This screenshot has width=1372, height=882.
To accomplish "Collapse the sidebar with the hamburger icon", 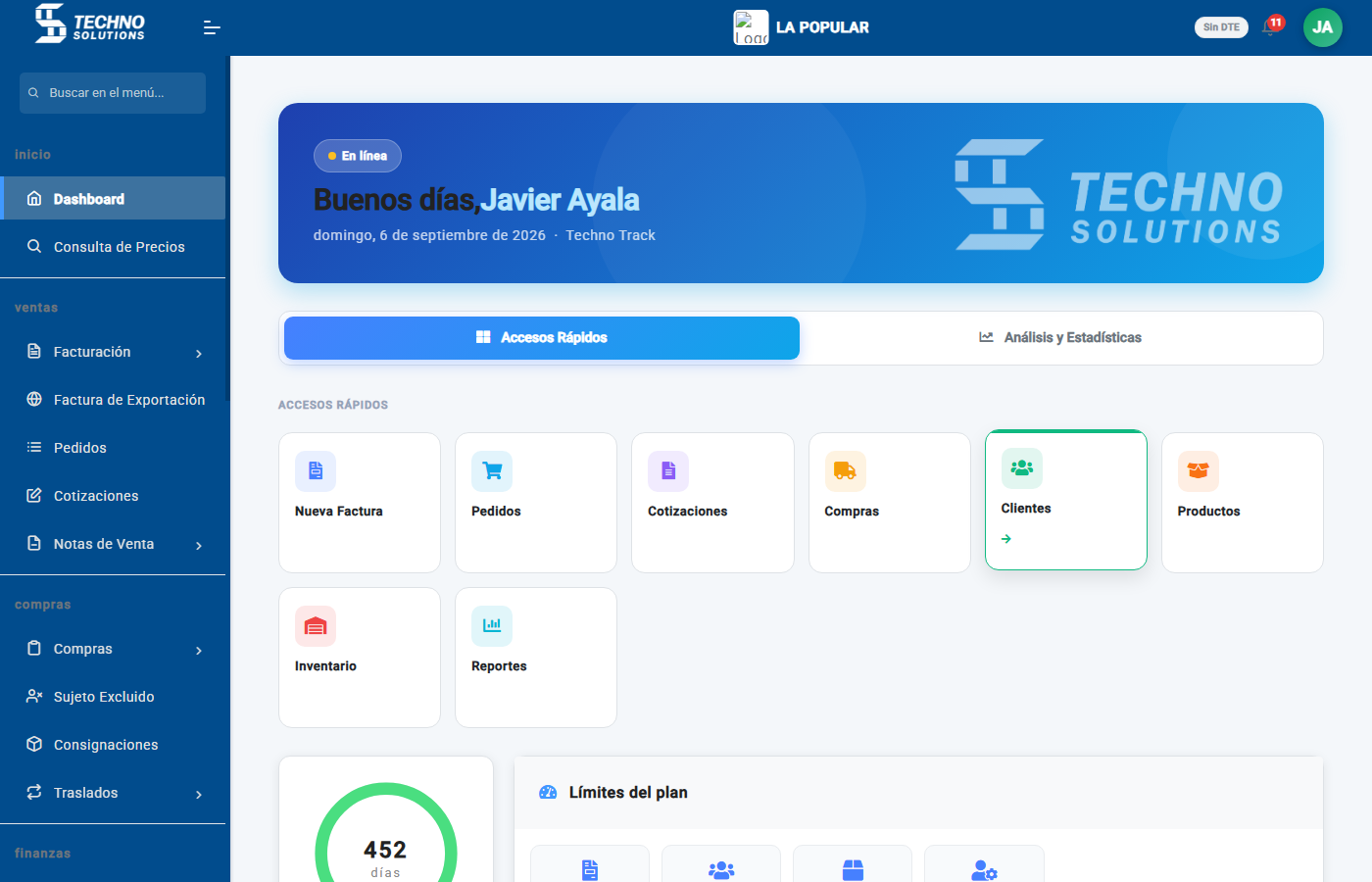I will [212, 27].
